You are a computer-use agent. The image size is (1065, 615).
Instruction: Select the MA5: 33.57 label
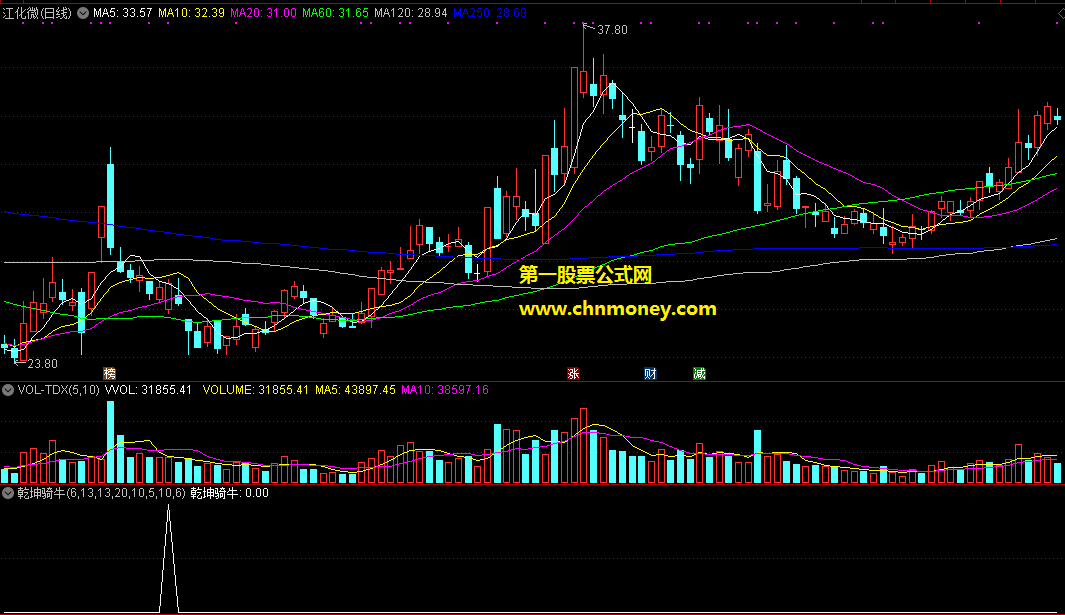[x=122, y=13]
